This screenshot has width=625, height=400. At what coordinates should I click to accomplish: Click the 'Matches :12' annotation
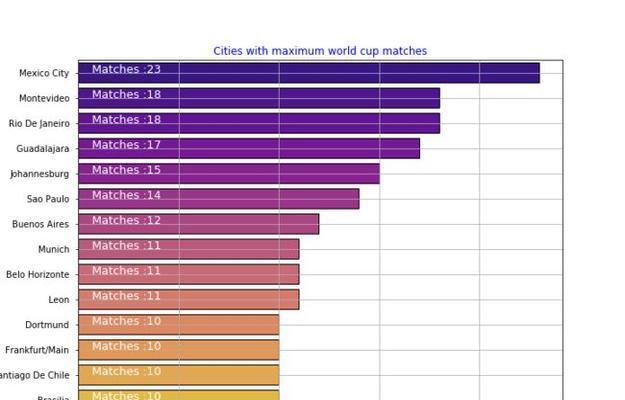pyautogui.click(x=126, y=220)
